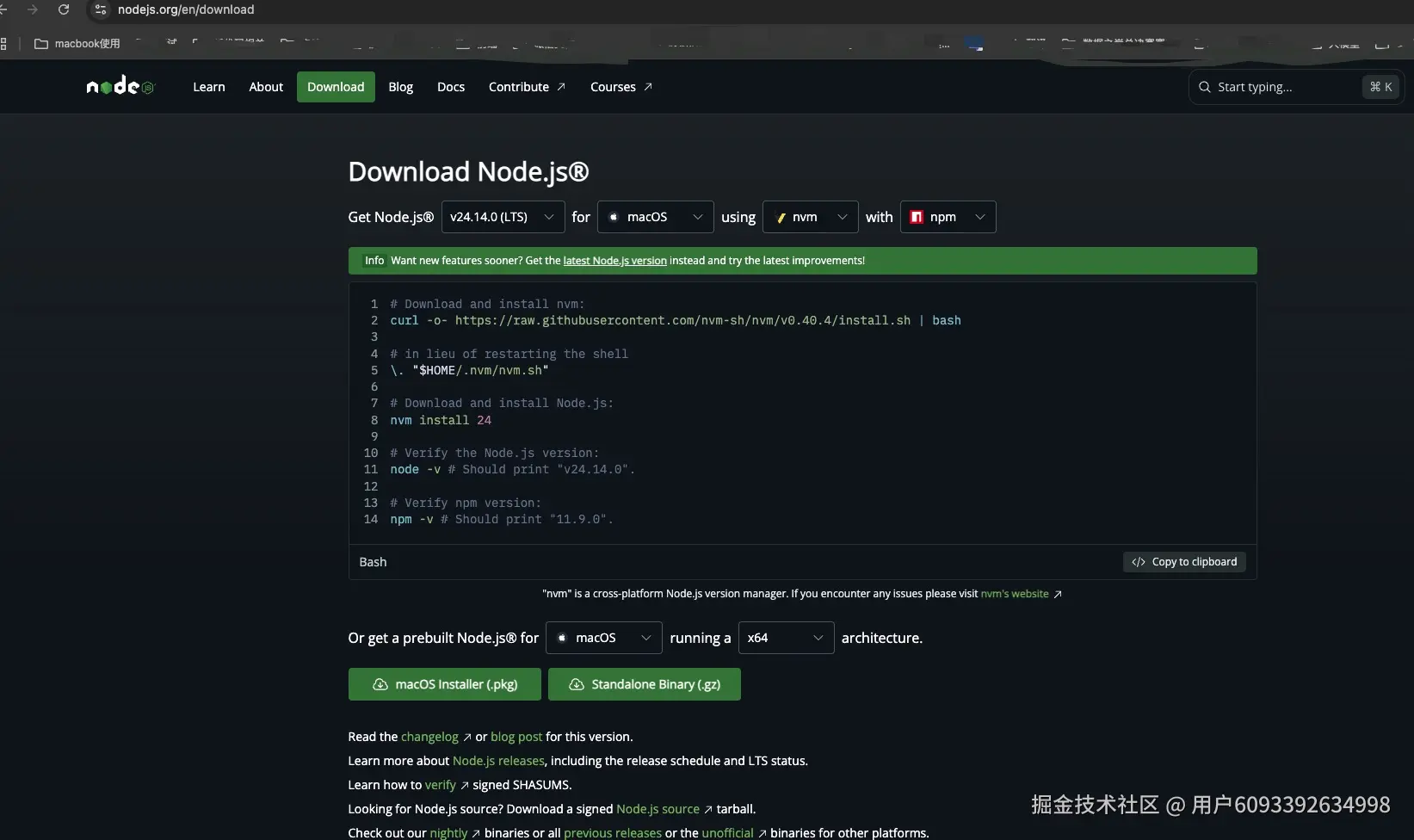The height and width of the screenshot is (840, 1414).
Task: Follow the "latest Node.js version" link
Action: pyautogui.click(x=615, y=261)
